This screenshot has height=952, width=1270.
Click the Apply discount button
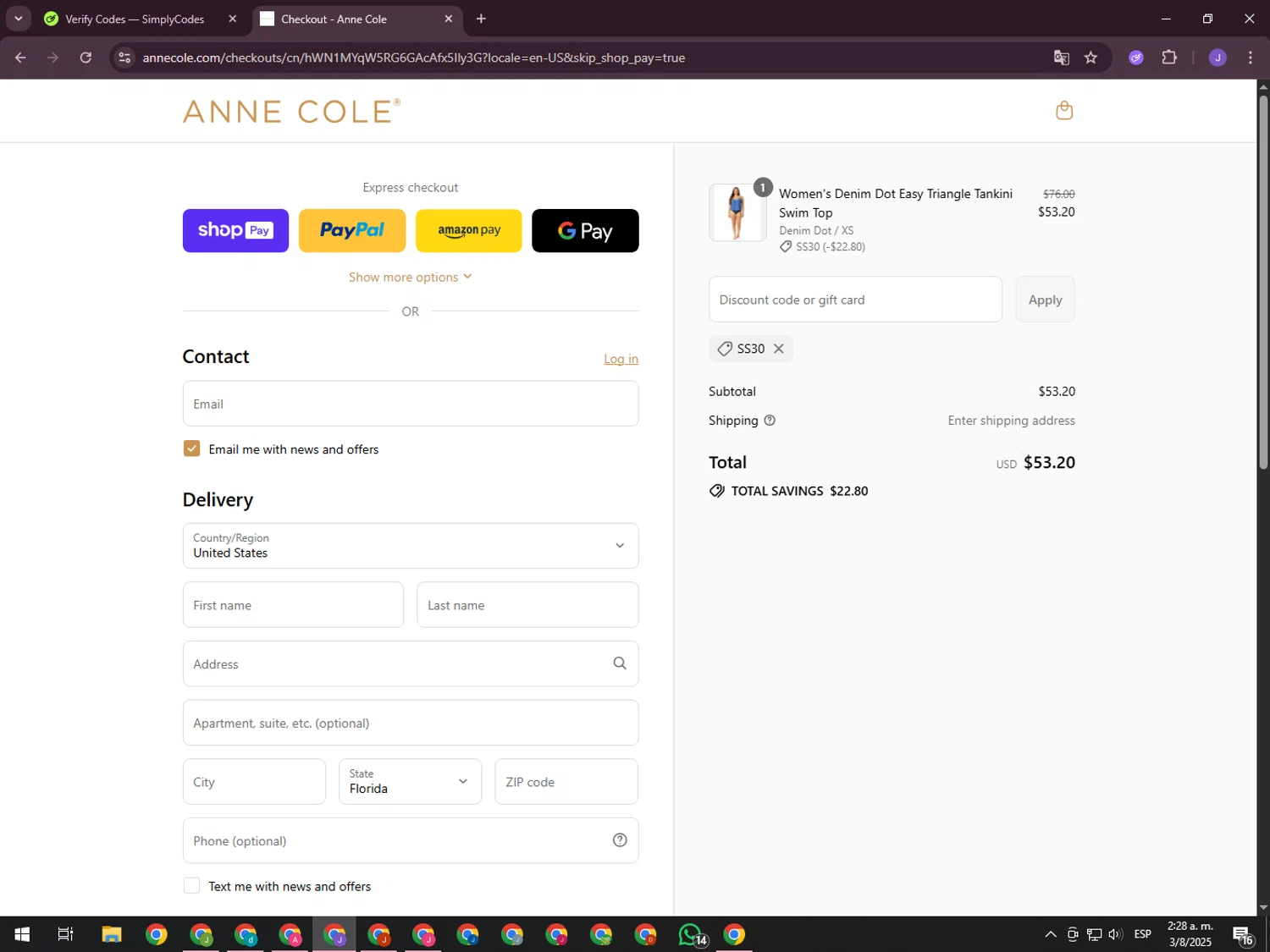[1045, 300]
